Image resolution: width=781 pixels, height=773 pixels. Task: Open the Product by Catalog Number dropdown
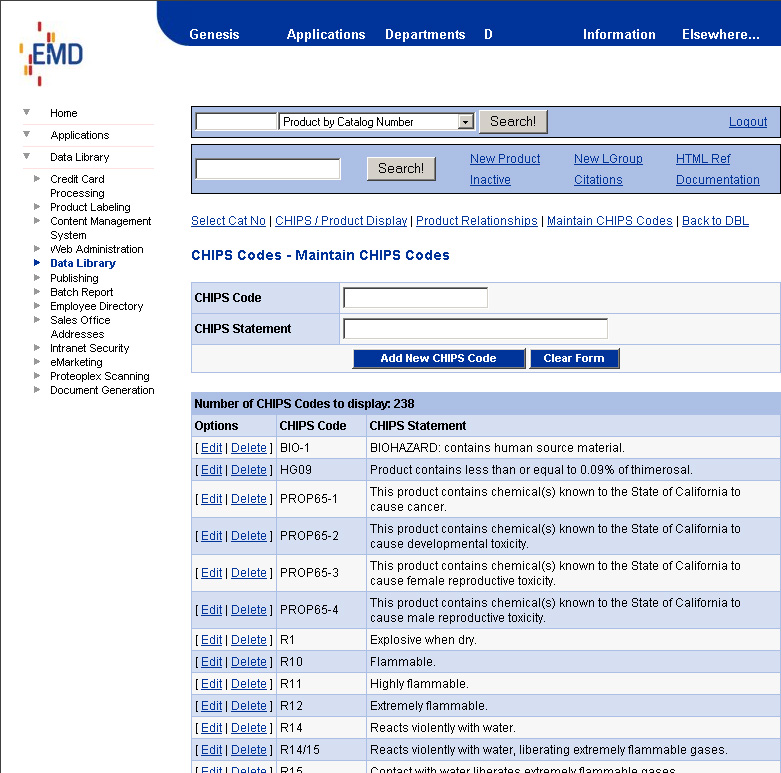click(465, 122)
